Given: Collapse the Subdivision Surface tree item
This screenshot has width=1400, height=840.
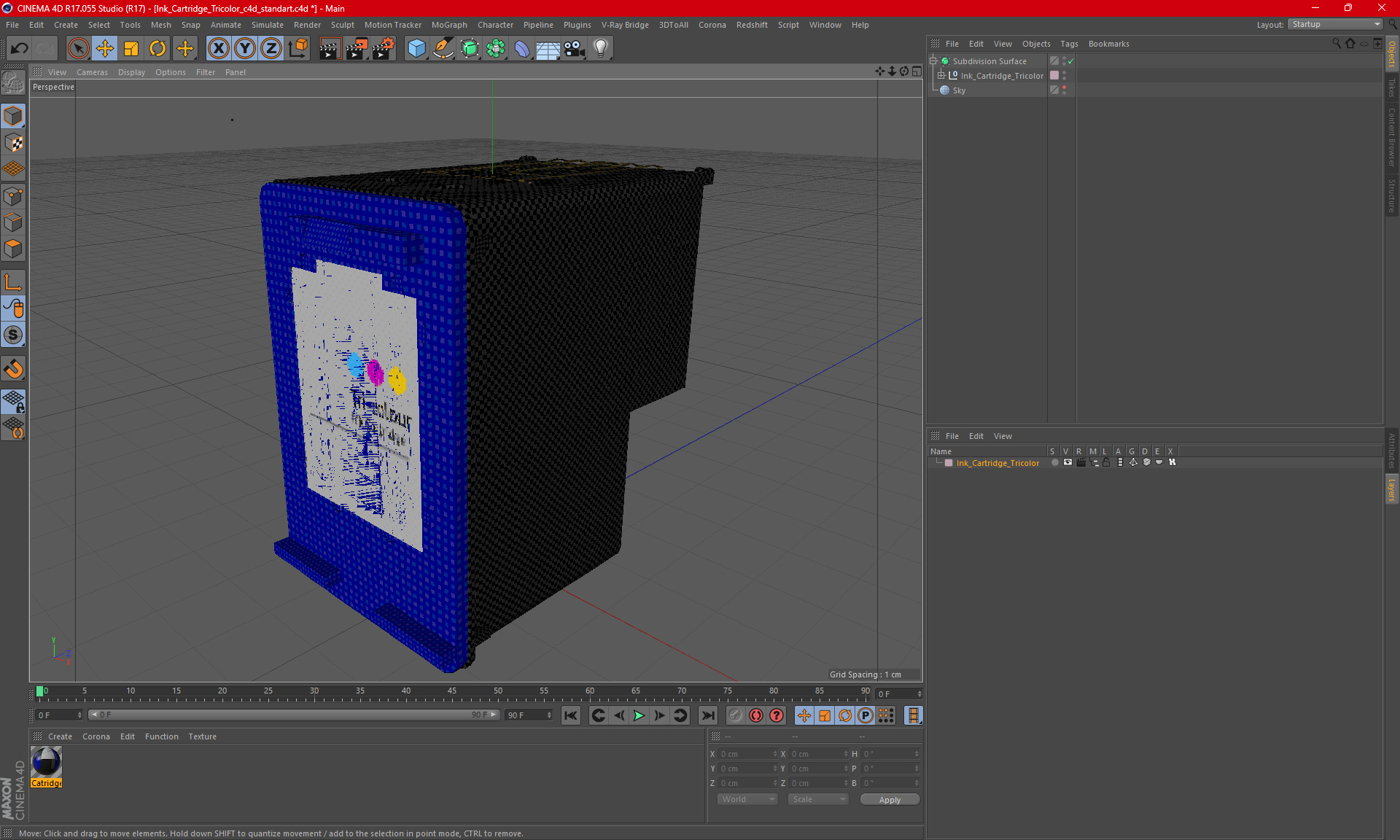Looking at the screenshot, I should coord(933,61).
